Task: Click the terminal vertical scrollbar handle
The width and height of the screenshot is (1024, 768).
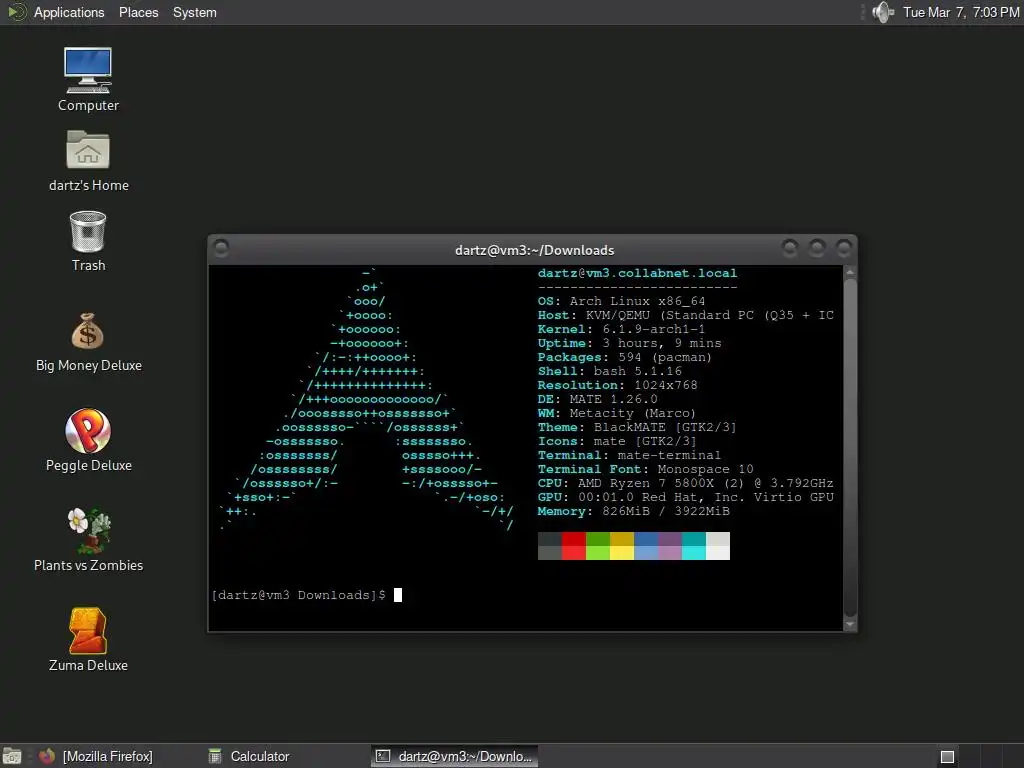Action: [x=850, y=447]
